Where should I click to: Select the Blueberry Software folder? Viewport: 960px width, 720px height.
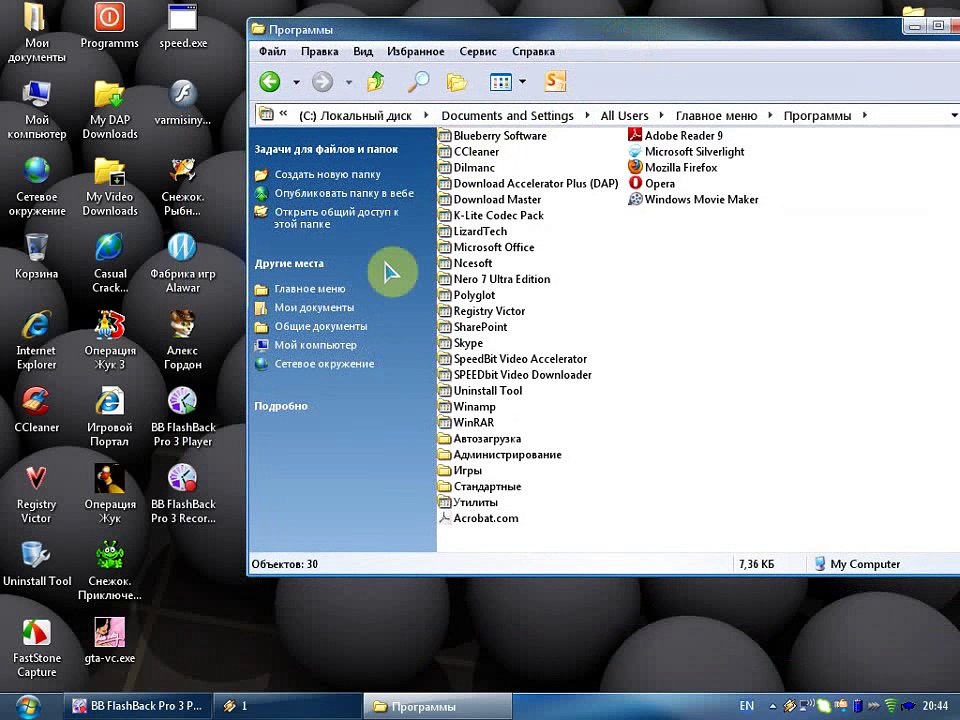[493, 135]
